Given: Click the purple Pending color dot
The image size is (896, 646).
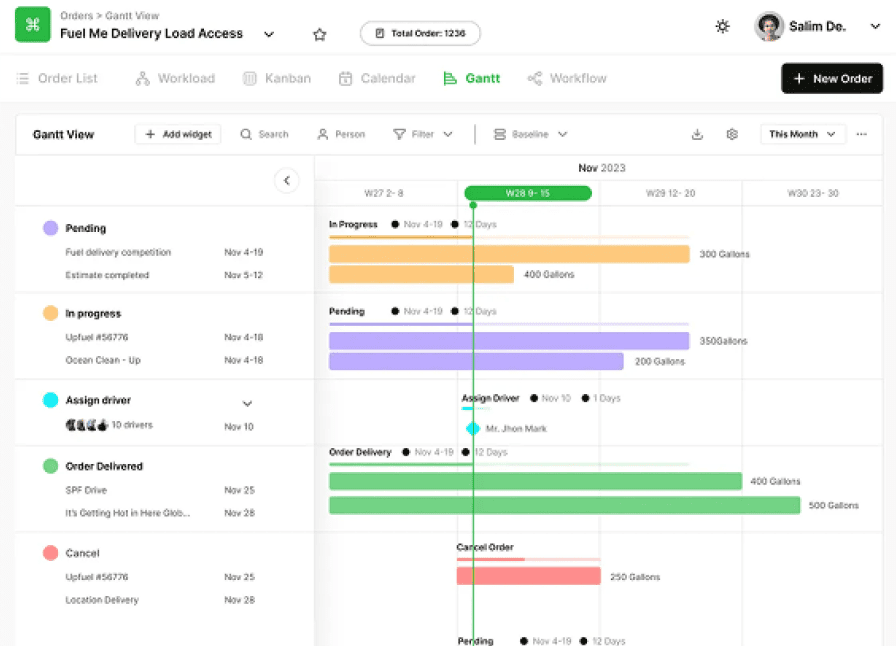Looking at the screenshot, I should (50, 228).
